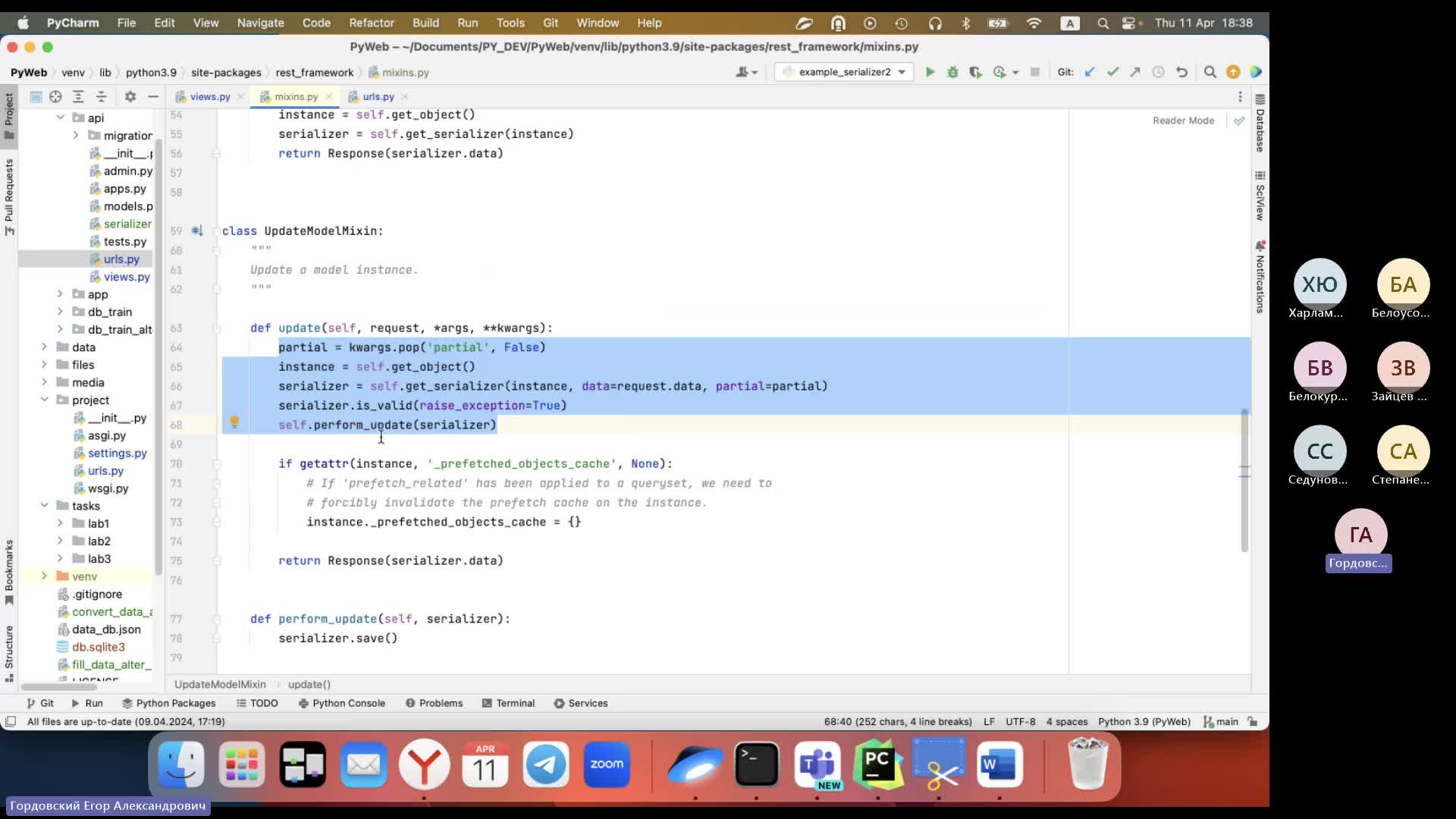Expand the db_train folder

click(60, 312)
